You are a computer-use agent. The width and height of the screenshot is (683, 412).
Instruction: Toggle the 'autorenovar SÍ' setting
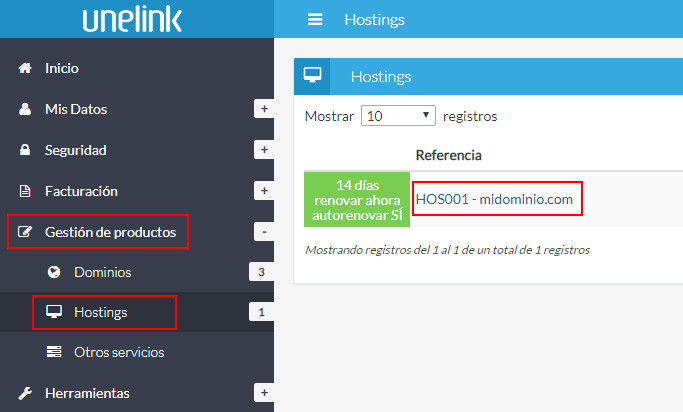357,214
